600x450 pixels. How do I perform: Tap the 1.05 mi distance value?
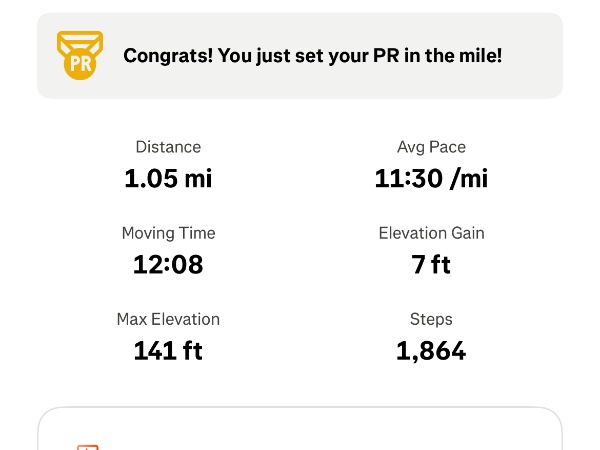pos(168,179)
